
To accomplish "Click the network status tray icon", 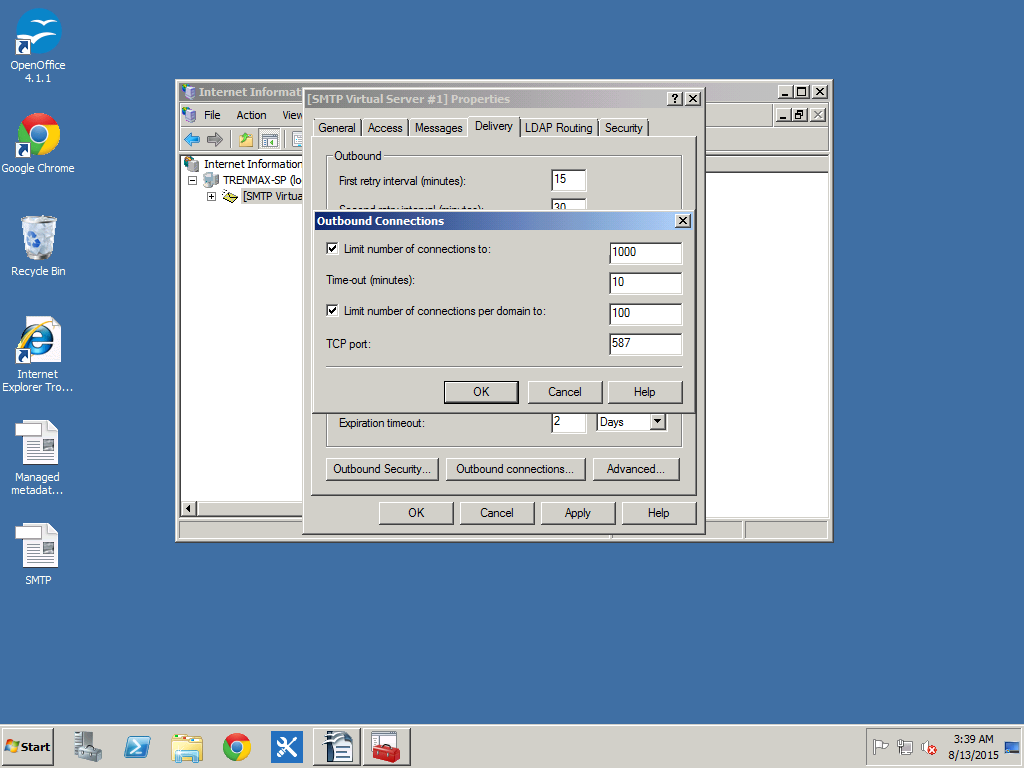I will [904, 746].
